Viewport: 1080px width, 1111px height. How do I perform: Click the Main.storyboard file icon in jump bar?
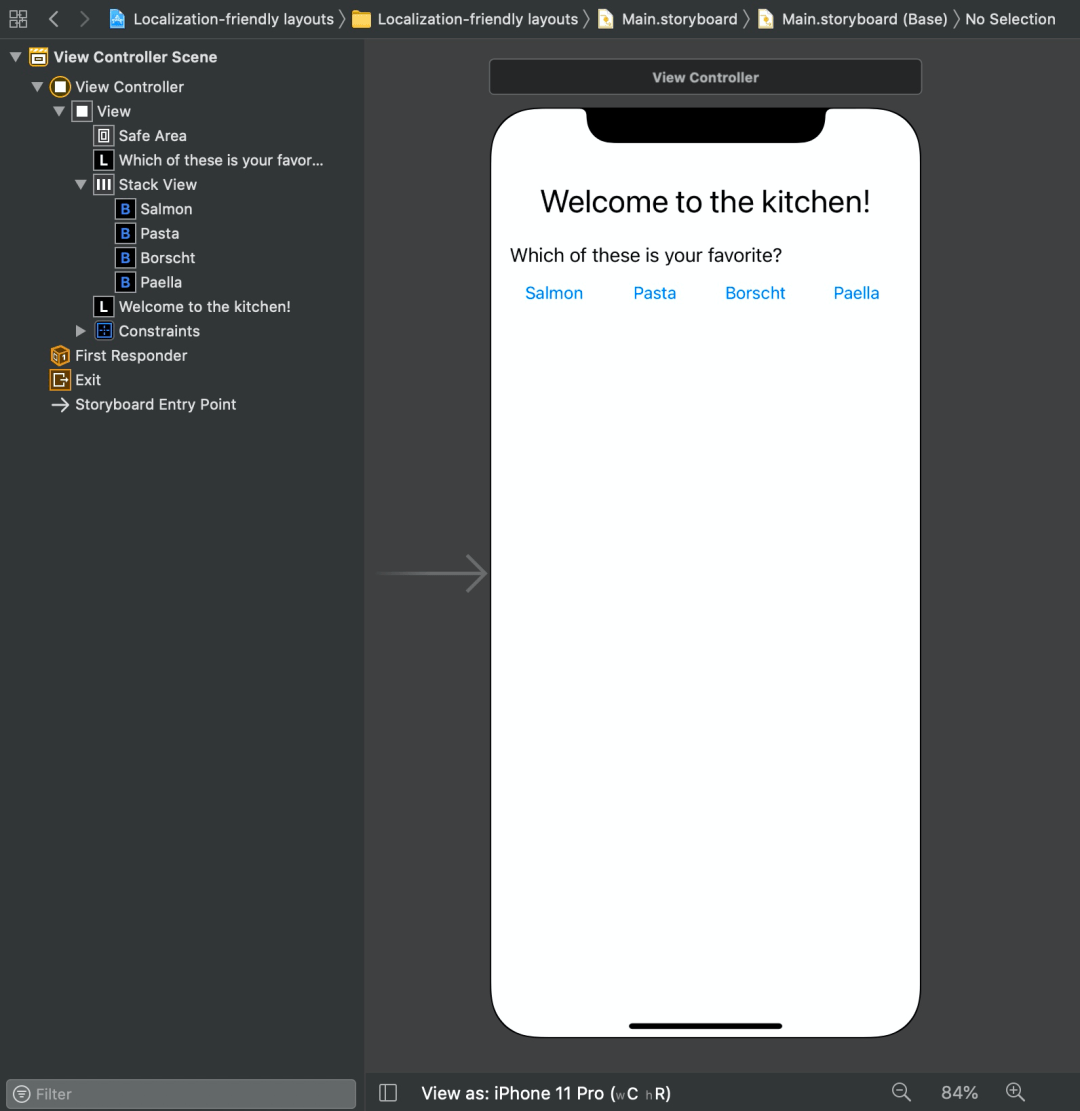[606, 18]
